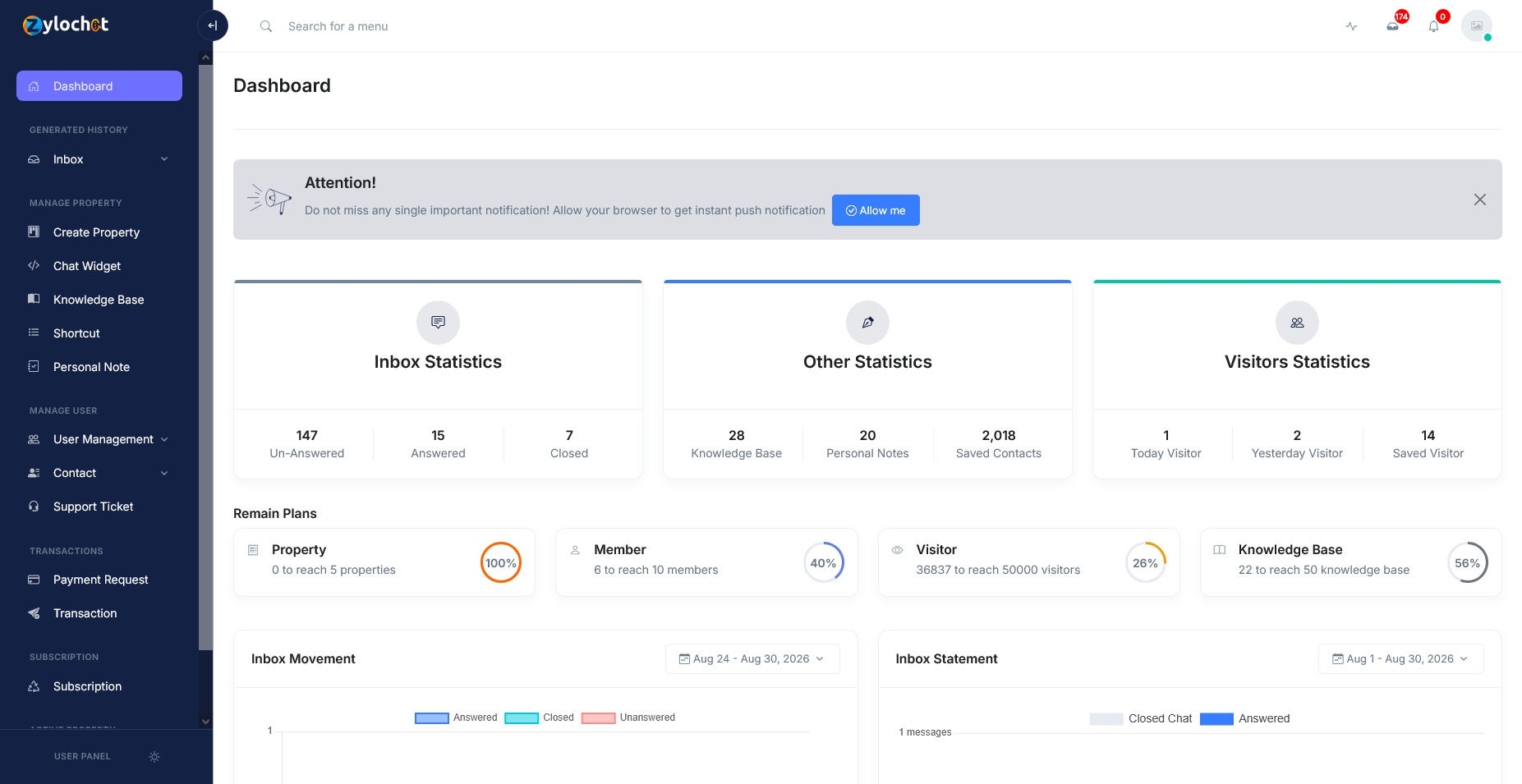1522x784 pixels.
Task: Open Knowledge Base in the sidebar
Action: tap(99, 300)
